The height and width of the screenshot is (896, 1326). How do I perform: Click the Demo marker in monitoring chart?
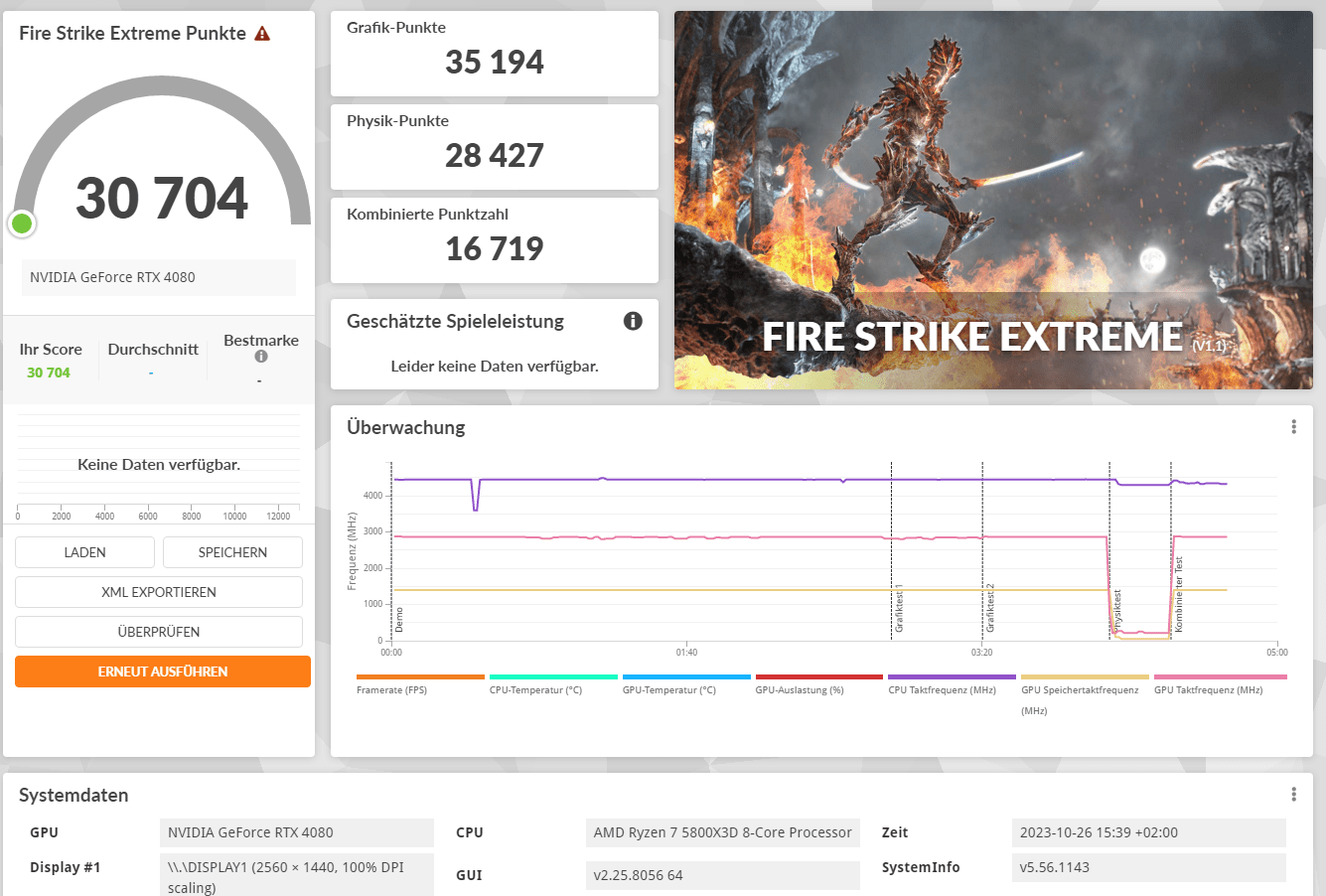(399, 620)
